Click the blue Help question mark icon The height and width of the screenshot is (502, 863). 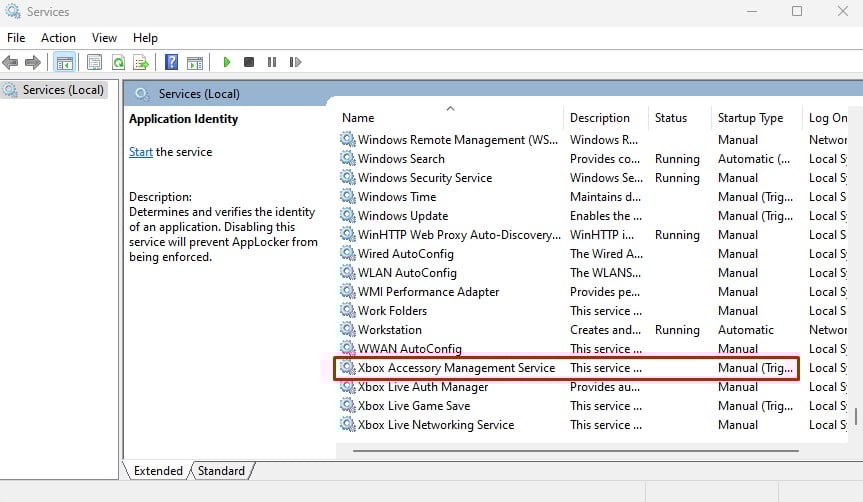pyautogui.click(x=171, y=62)
